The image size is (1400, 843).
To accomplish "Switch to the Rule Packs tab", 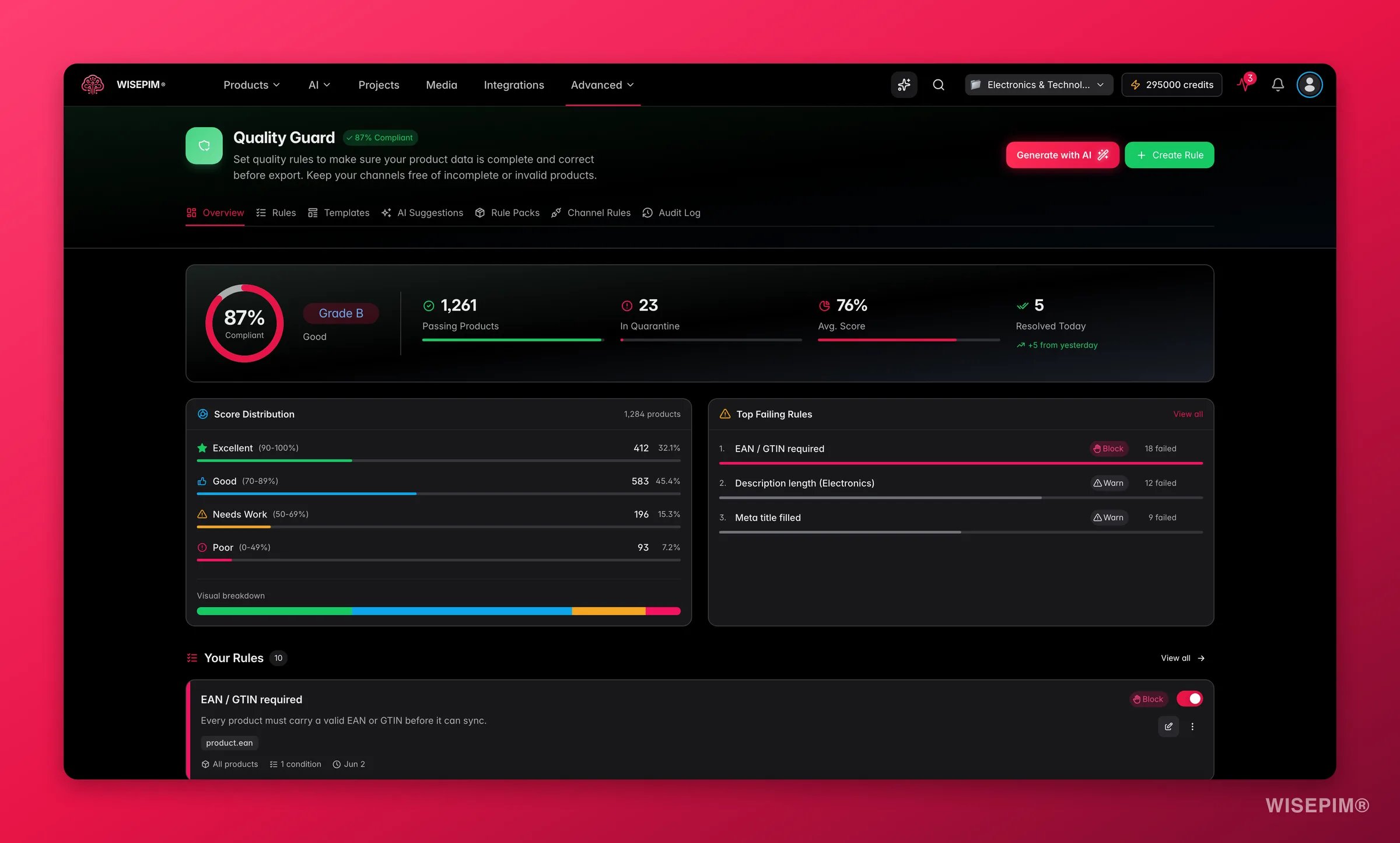I will [507, 212].
